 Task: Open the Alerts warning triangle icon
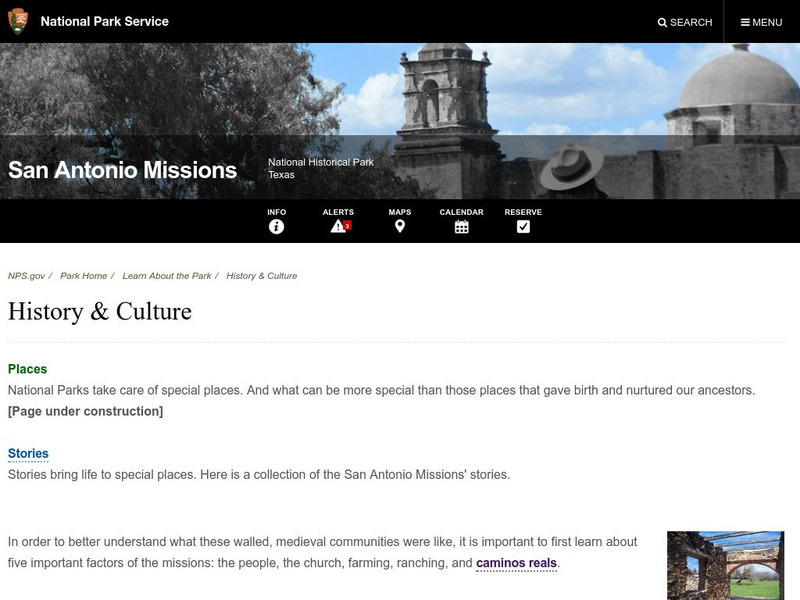point(337,226)
